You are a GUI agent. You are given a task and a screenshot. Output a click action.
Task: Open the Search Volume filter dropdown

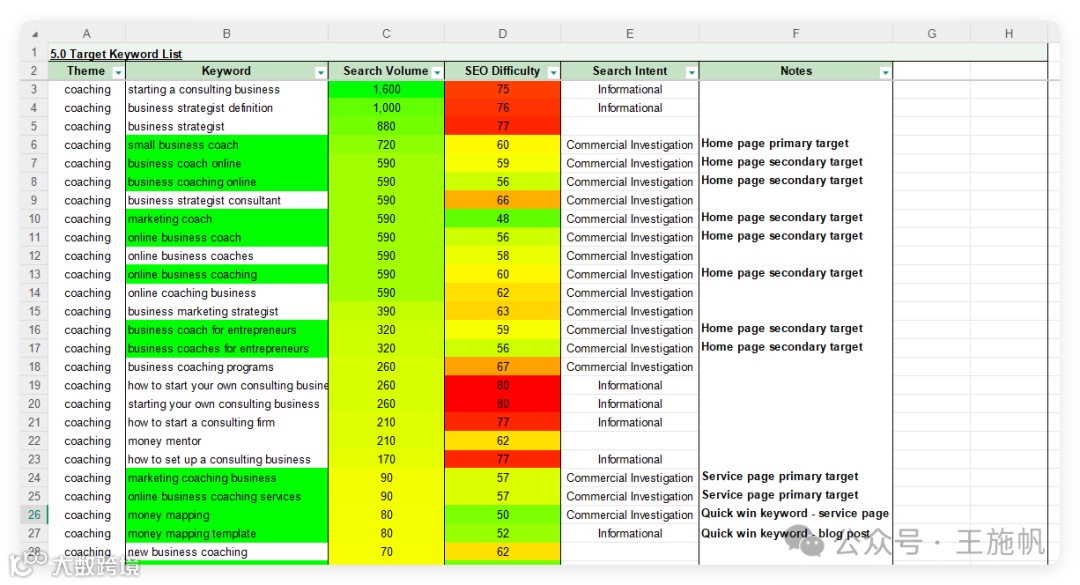437,72
